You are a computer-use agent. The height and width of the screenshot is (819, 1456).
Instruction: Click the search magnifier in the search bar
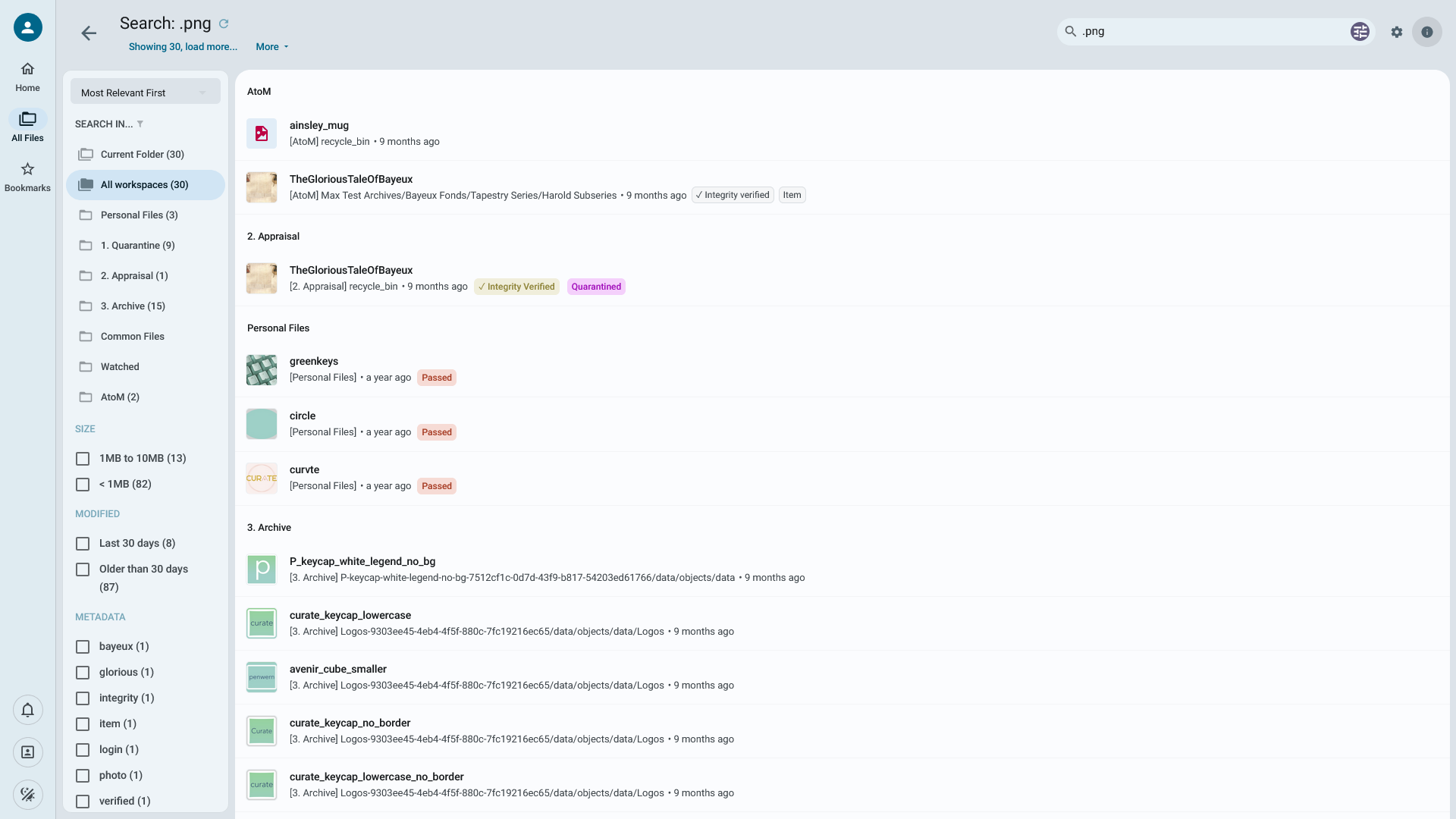[x=1070, y=31]
